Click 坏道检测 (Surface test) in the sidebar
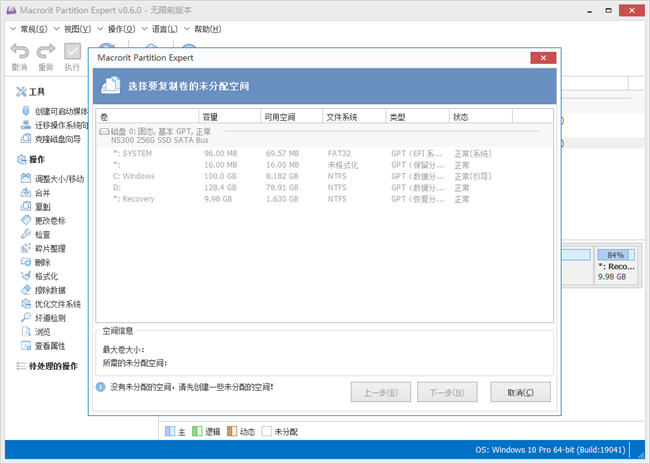This screenshot has height=464, width=650. pos(49,318)
